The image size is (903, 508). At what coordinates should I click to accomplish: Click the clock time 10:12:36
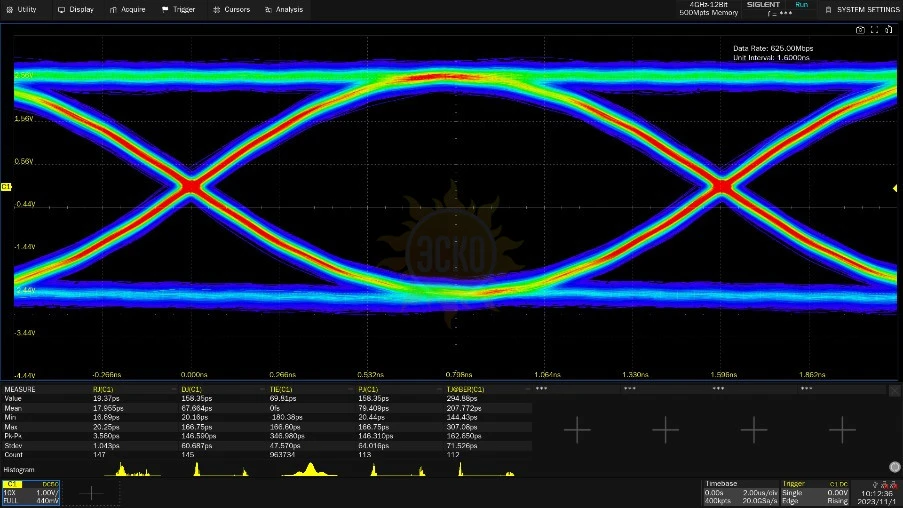coord(877,494)
